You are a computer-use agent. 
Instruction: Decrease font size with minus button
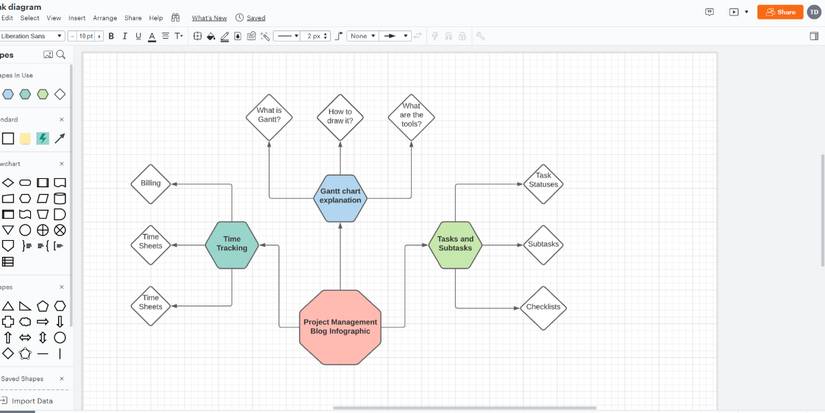click(x=71, y=36)
